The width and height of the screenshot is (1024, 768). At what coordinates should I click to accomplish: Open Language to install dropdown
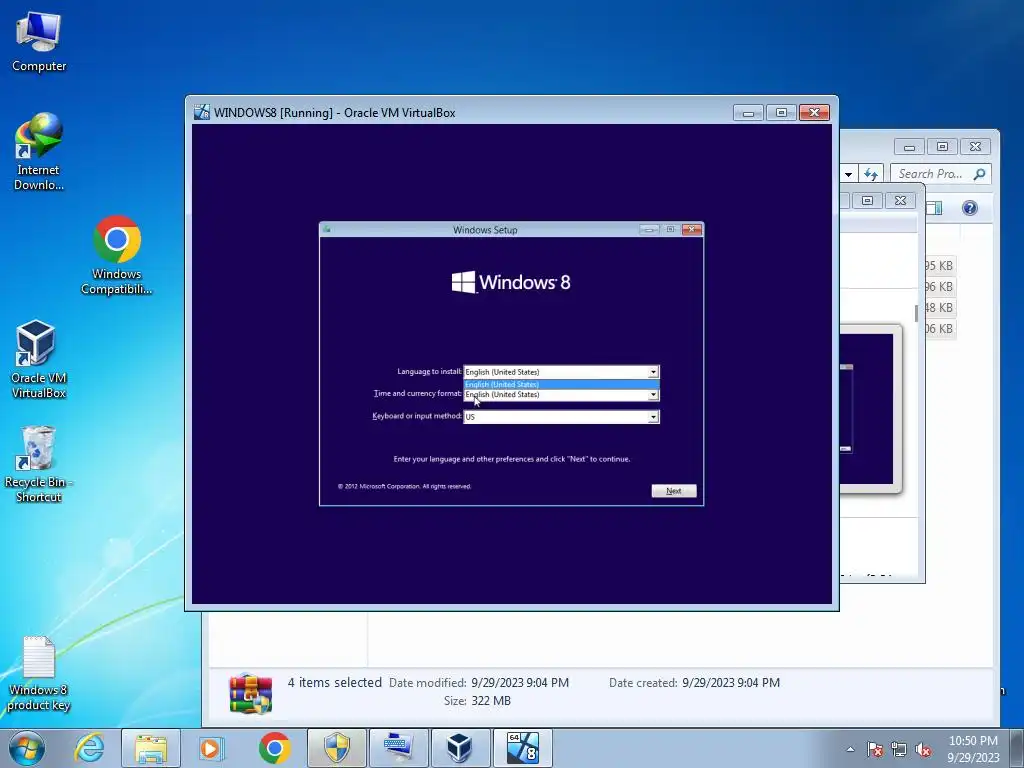click(562, 372)
